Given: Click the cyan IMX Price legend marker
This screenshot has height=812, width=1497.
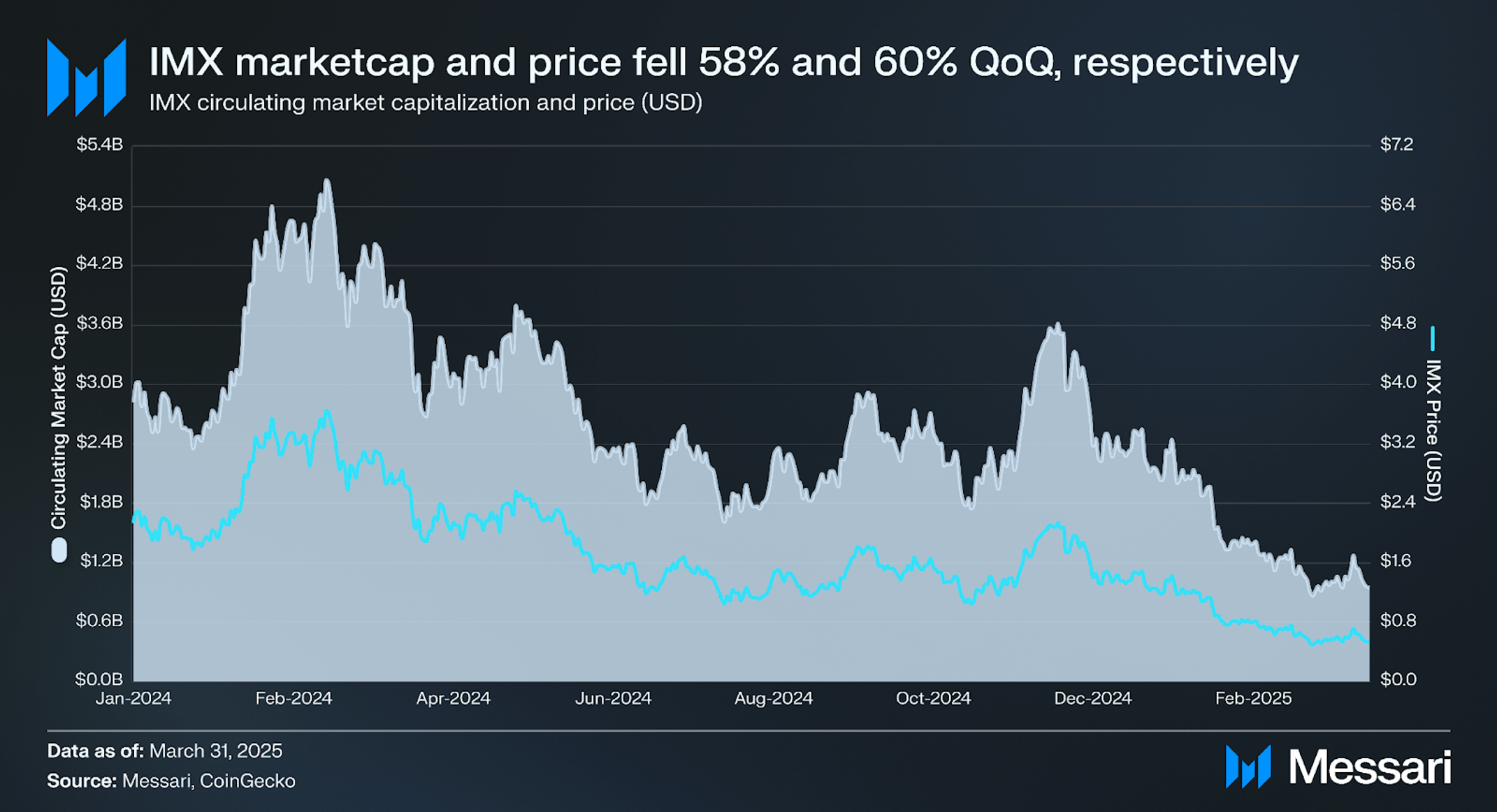Looking at the screenshot, I should pyautogui.click(x=1432, y=338).
